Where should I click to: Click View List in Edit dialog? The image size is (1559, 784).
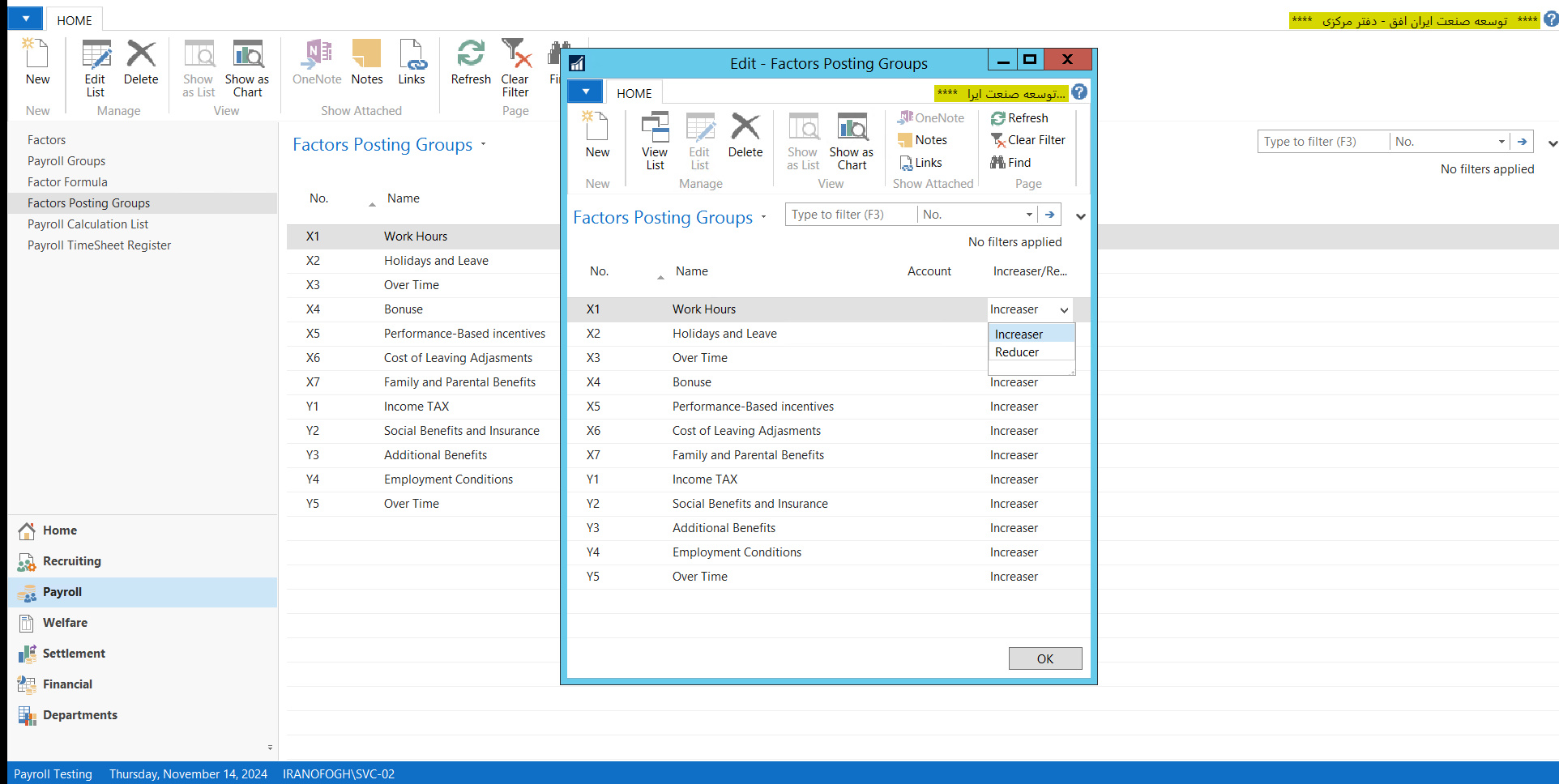click(x=655, y=142)
